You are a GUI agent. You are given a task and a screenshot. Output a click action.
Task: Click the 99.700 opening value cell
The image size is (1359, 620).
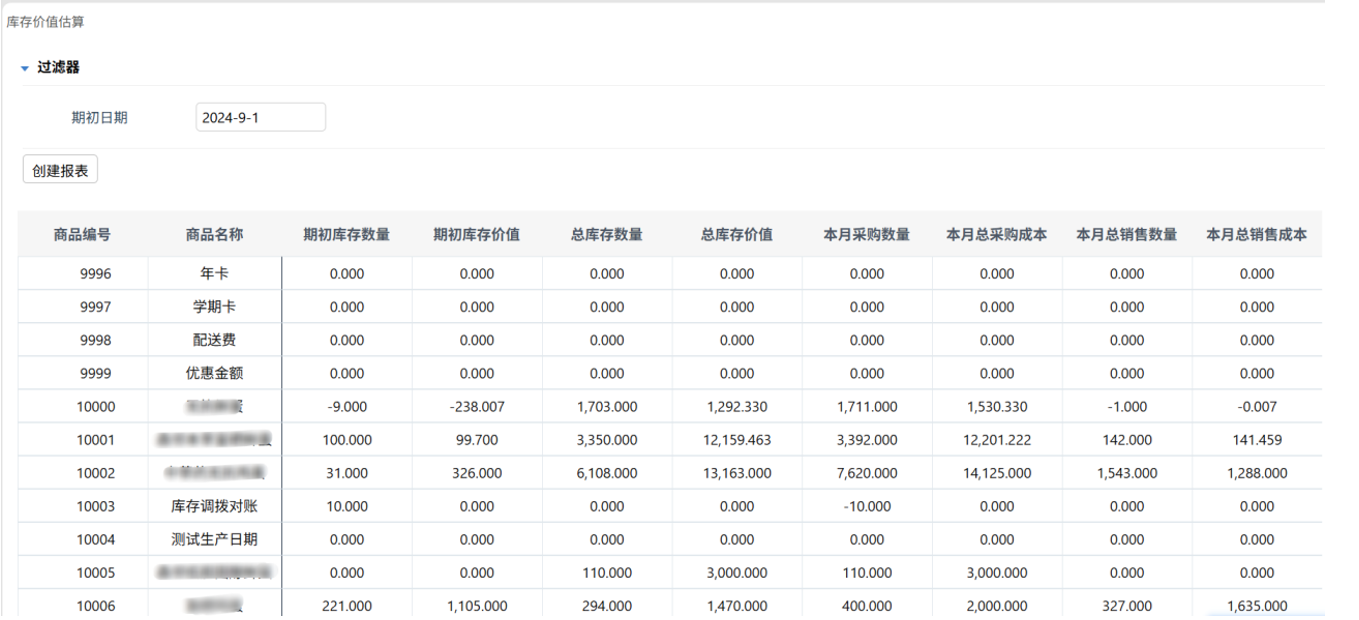pos(477,439)
